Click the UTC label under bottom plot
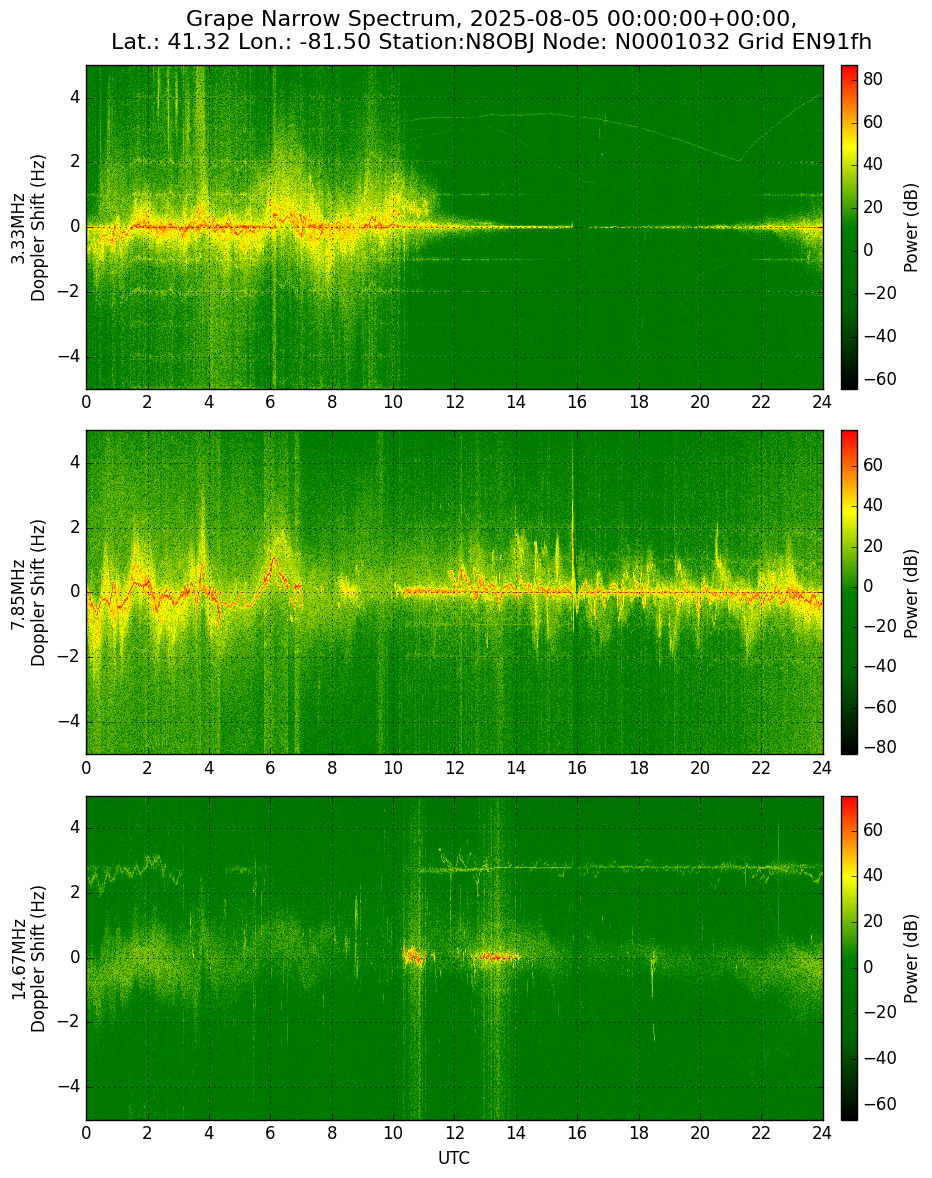Viewport: 932px width, 1178px height. [x=454, y=1158]
